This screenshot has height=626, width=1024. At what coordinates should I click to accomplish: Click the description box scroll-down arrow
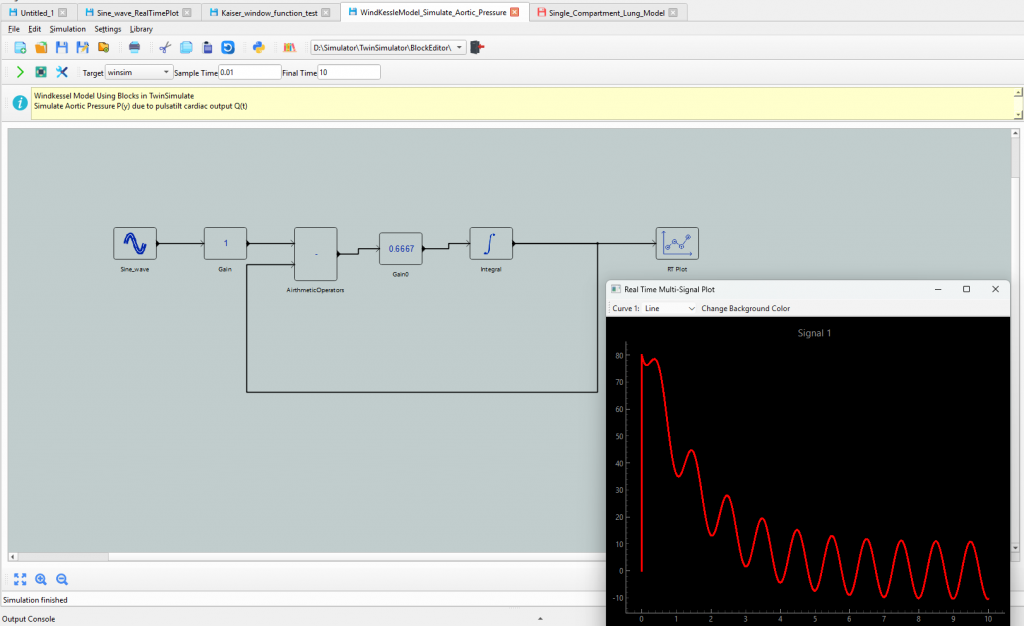(x=1017, y=115)
